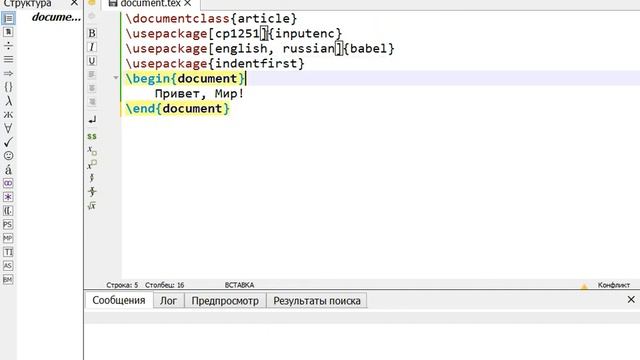Viewport: 640px width, 360px height.
Task: Apply underline with the U button
Action: click(x=92, y=61)
